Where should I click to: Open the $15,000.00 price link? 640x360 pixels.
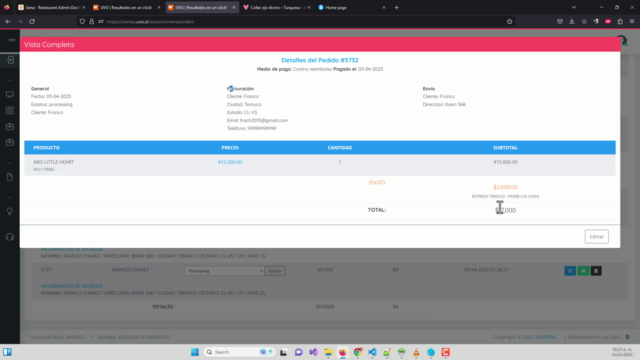click(x=230, y=162)
